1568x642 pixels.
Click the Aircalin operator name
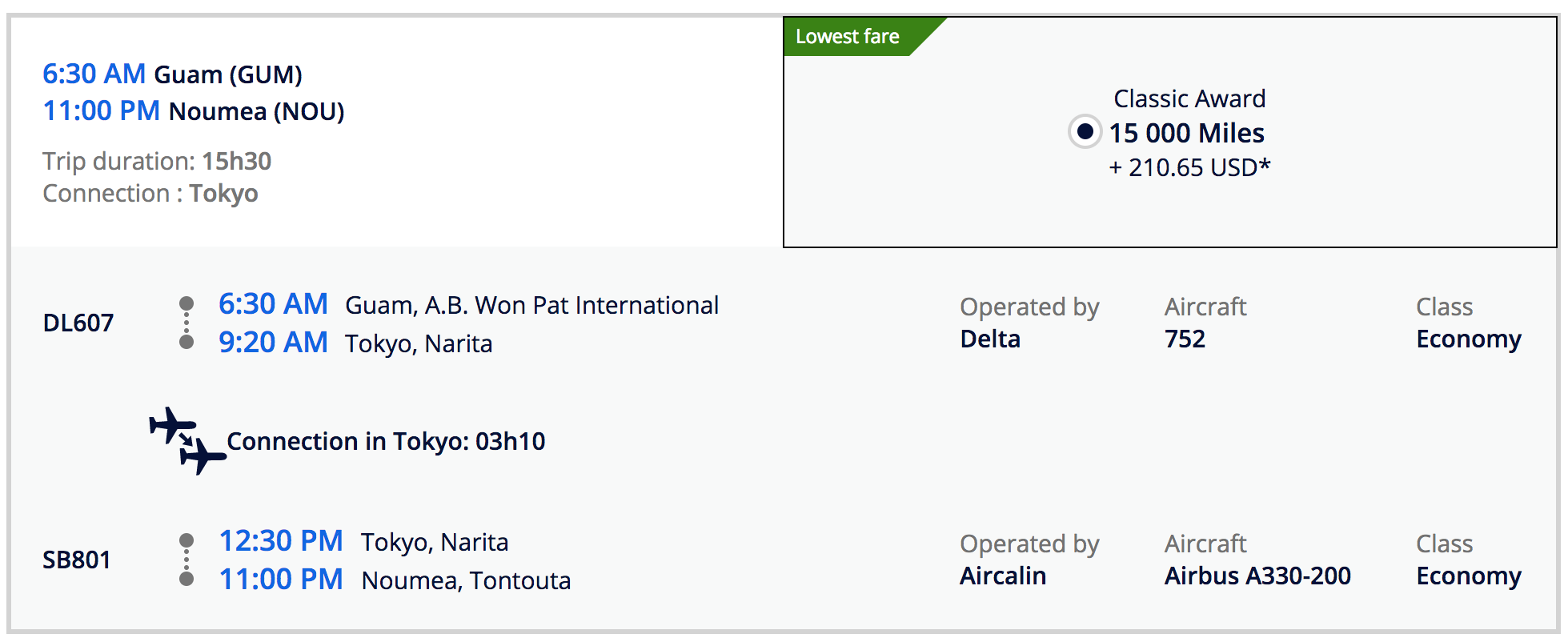pos(1003,576)
